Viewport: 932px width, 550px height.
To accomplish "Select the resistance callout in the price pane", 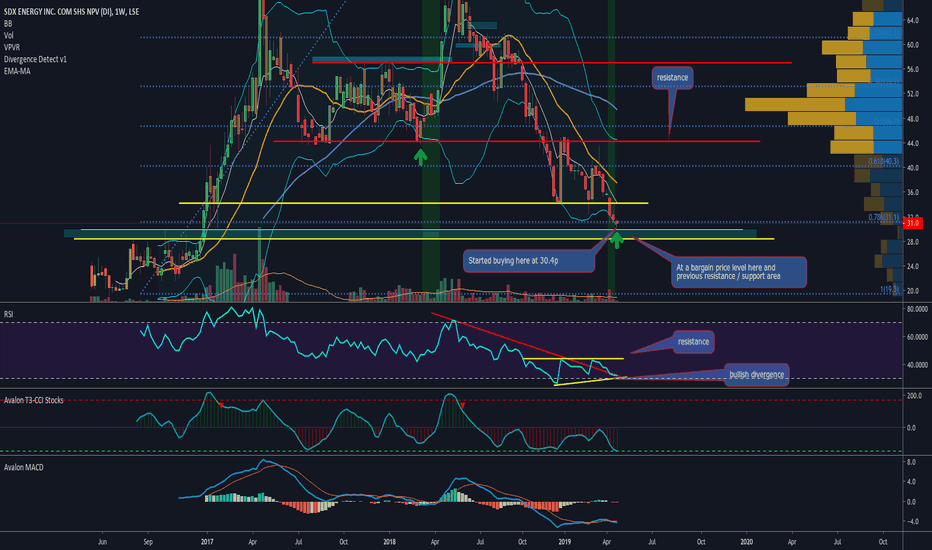I will pyautogui.click(x=672, y=78).
